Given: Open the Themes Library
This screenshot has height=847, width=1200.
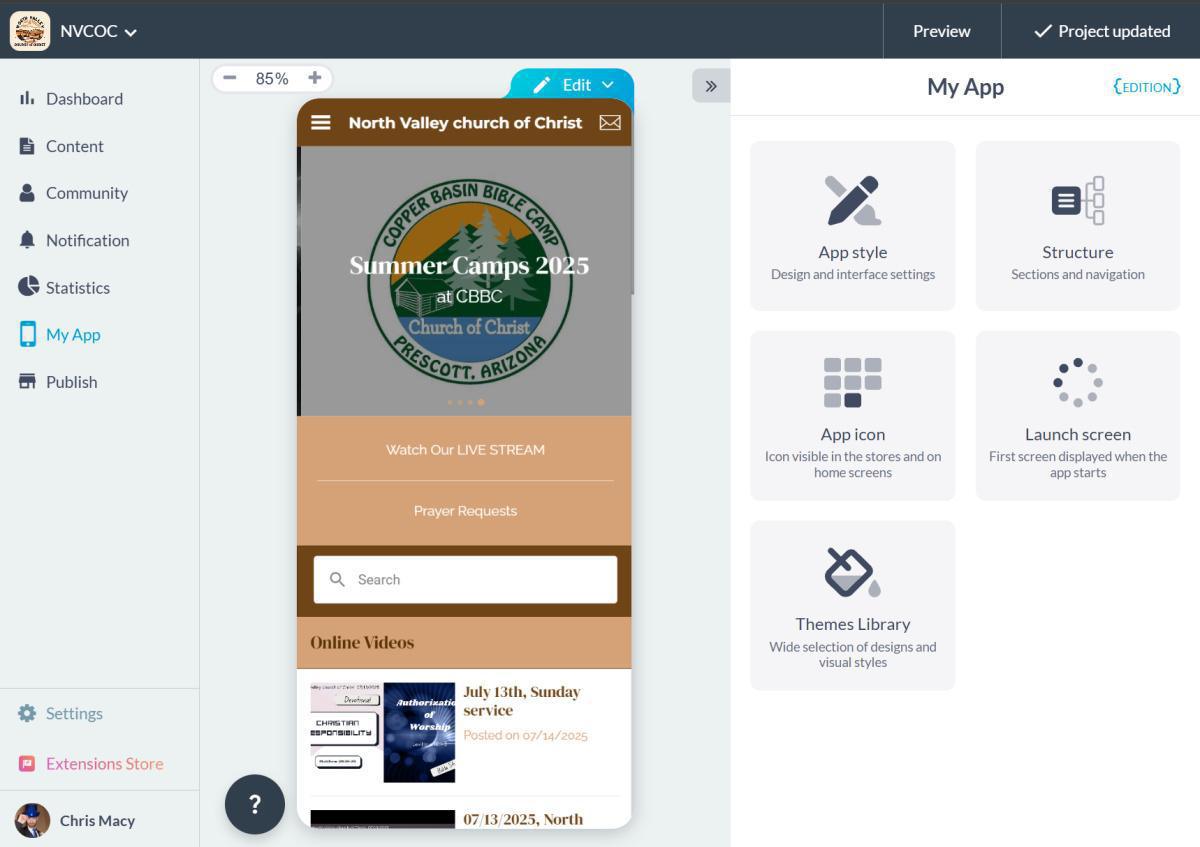Looking at the screenshot, I should (x=852, y=604).
